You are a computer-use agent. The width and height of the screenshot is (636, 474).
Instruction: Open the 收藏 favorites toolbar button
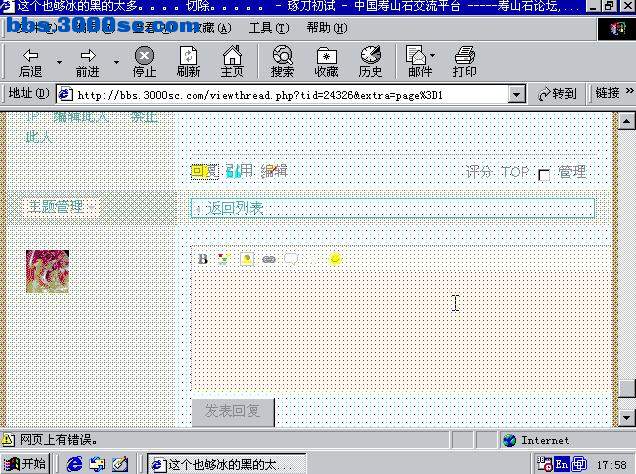click(327, 62)
